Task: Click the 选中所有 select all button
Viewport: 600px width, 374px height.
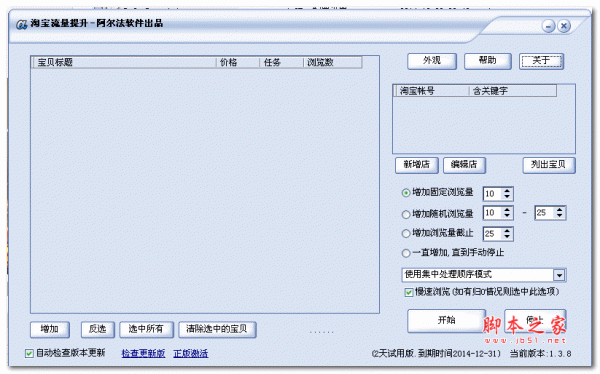Action: [146, 329]
